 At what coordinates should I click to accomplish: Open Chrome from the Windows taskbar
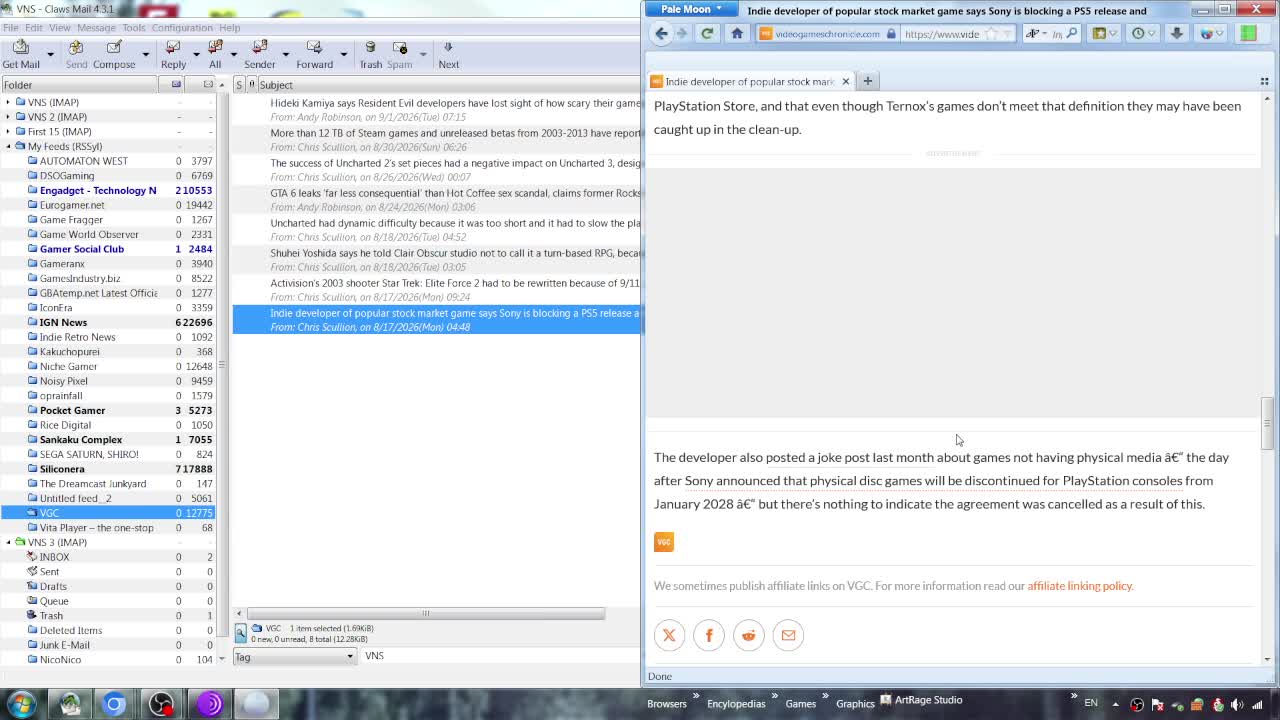[114, 704]
